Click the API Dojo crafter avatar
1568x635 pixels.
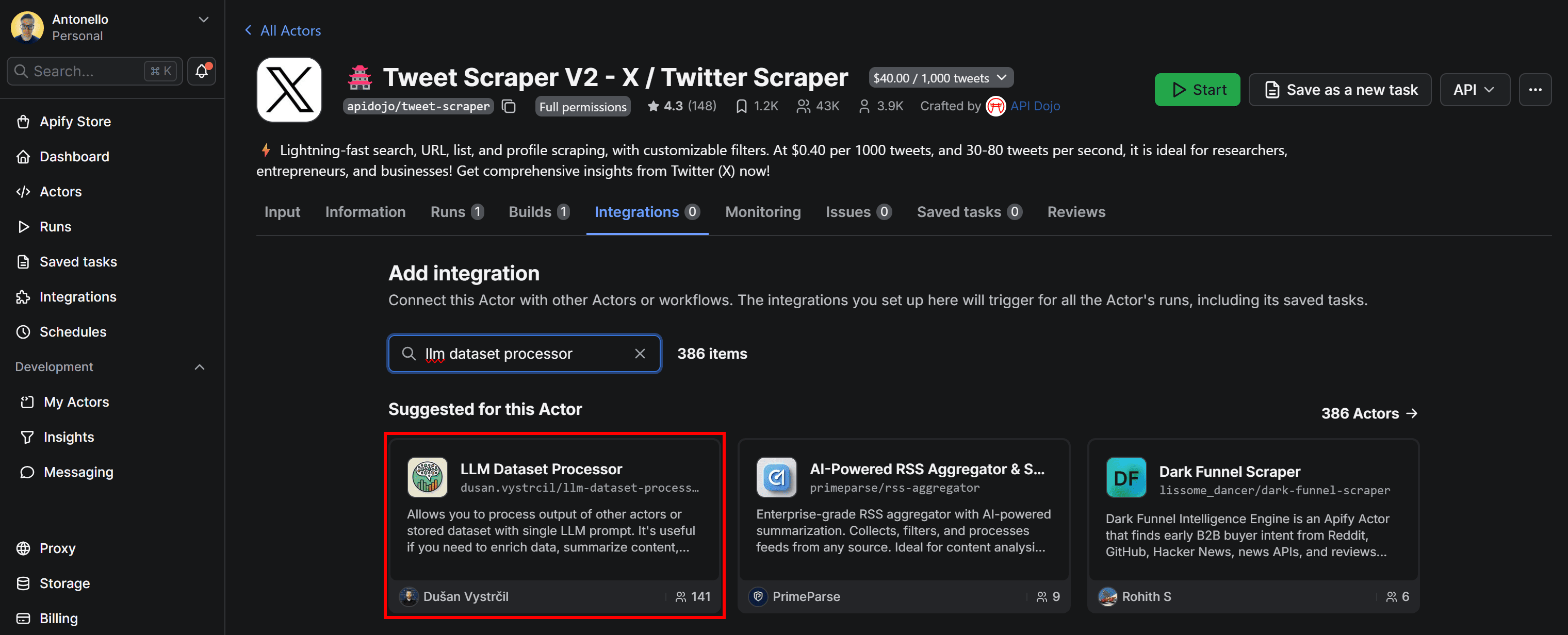pos(996,105)
